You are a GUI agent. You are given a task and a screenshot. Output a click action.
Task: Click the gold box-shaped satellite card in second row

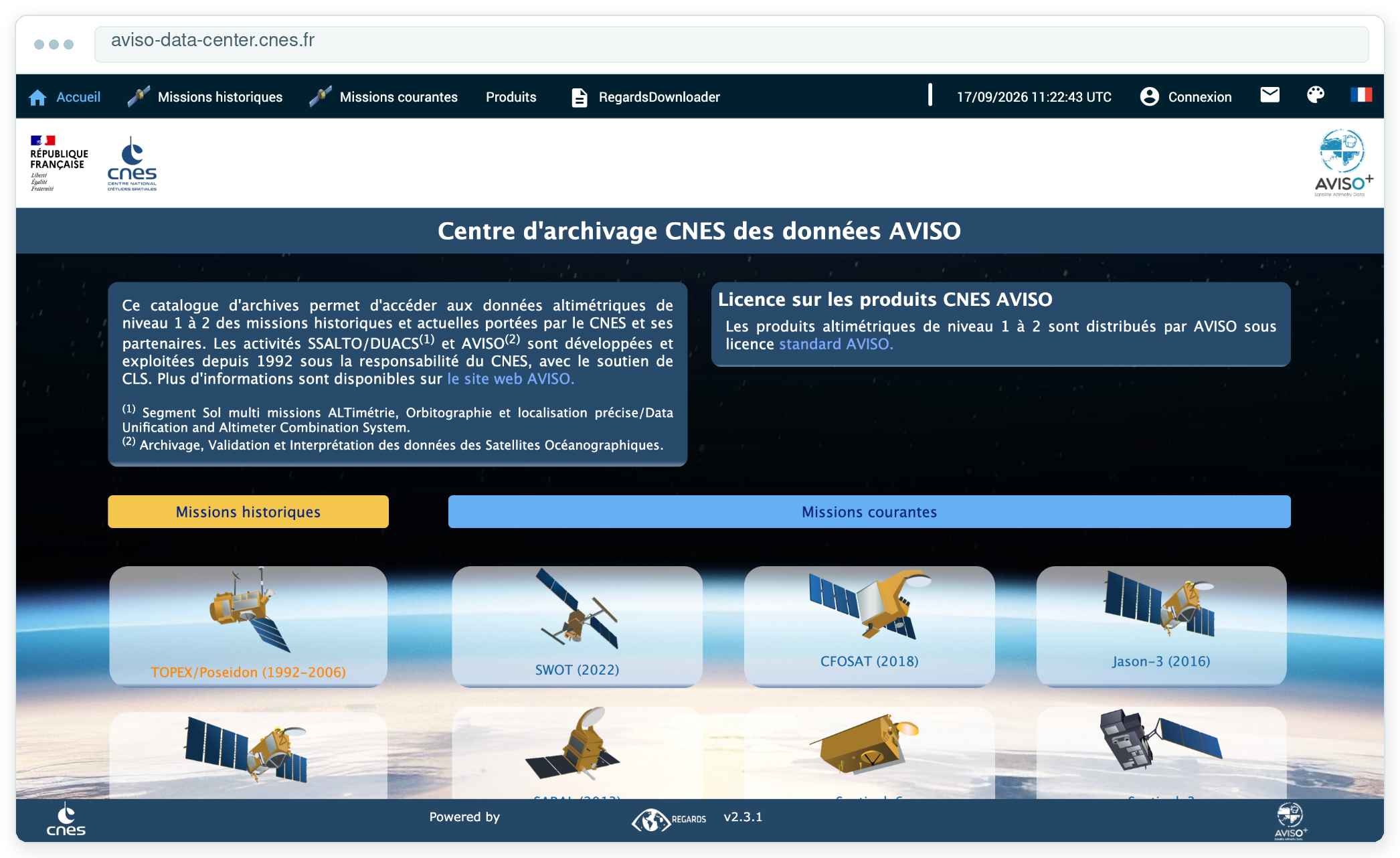click(869, 753)
